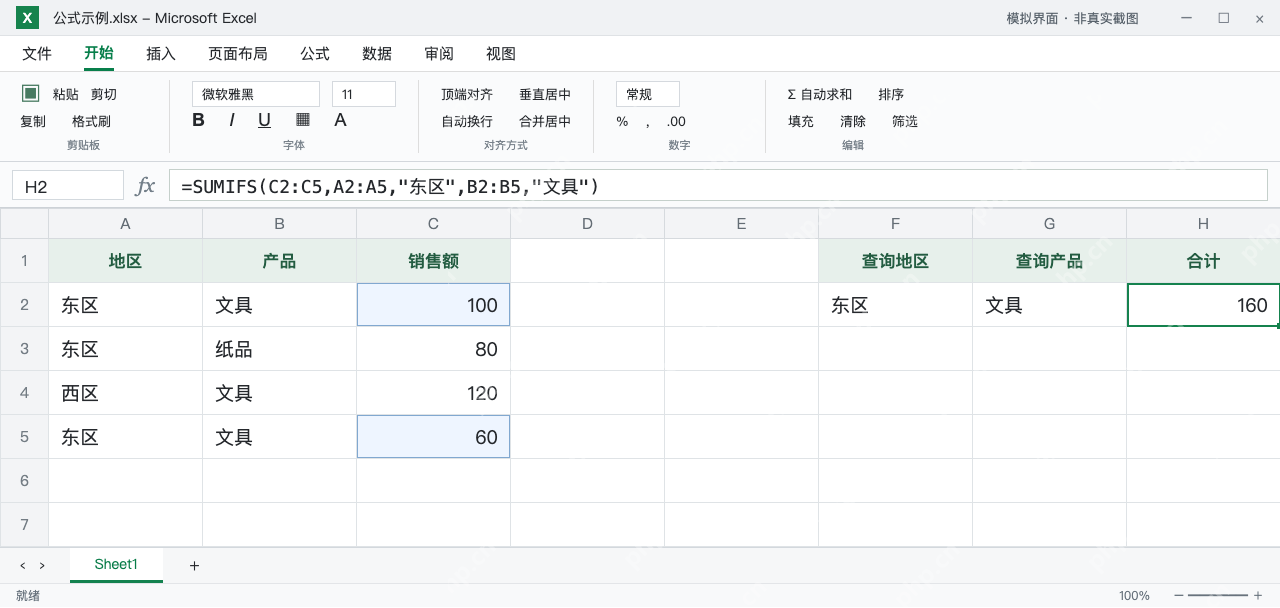Open the 微软雅黑 font name box
Image resolution: width=1280 pixels, height=608 pixels.
(x=256, y=94)
